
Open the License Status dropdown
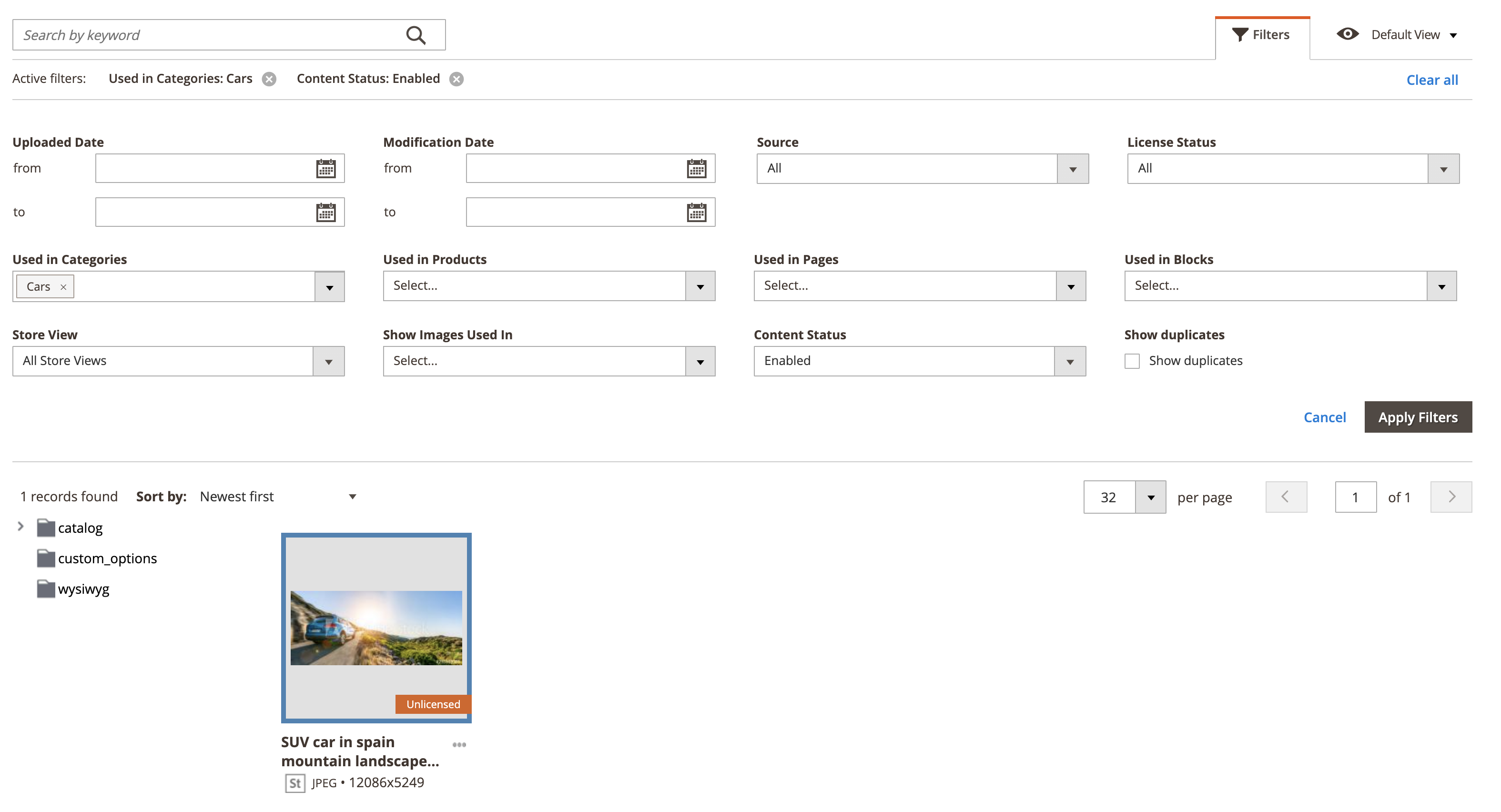pos(1293,169)
